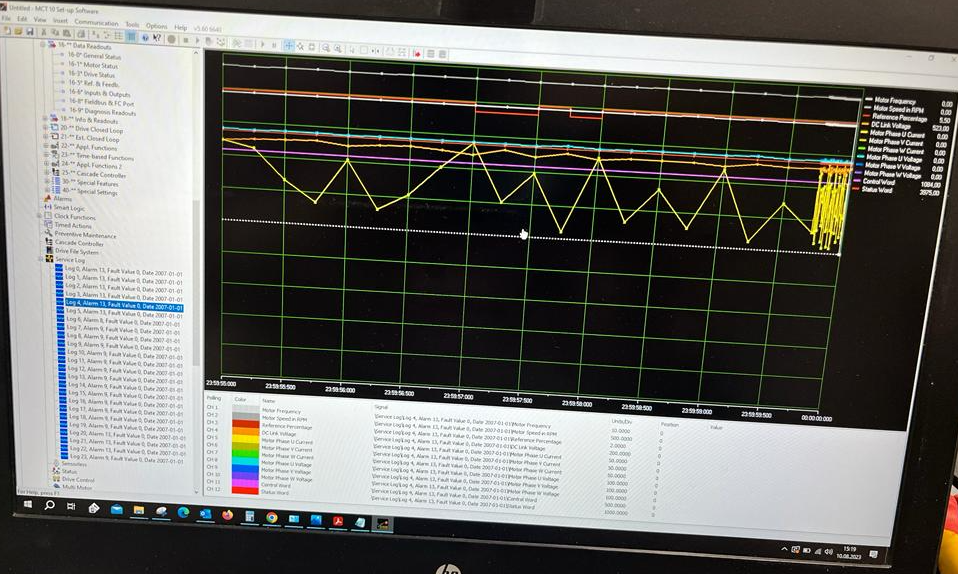
Task: Expand the 20-** Drive Closed Loop node
Action: [x=45, y=127]
